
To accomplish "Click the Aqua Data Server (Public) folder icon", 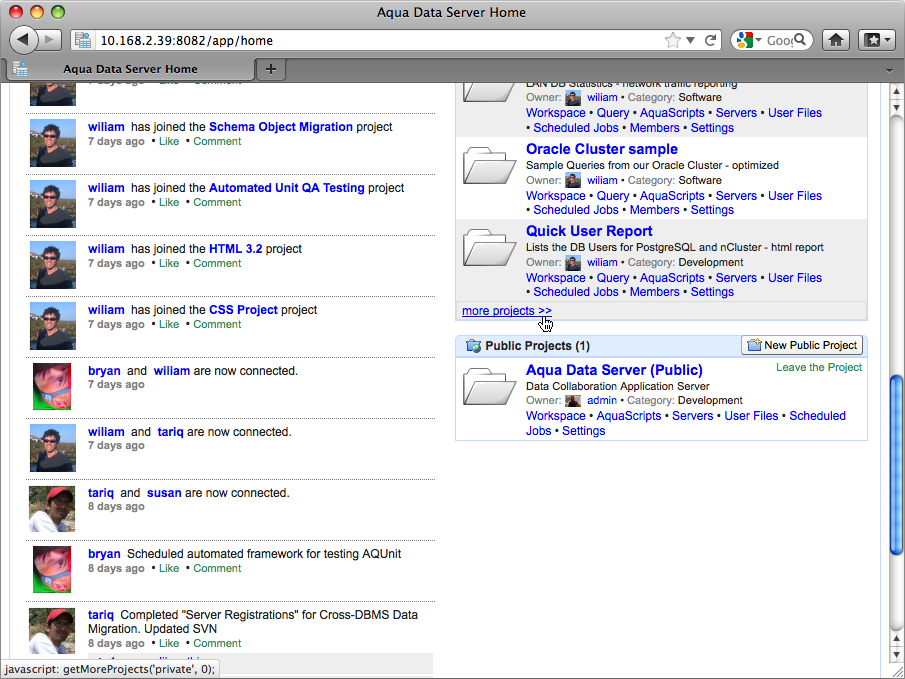I will click(489, 386).
